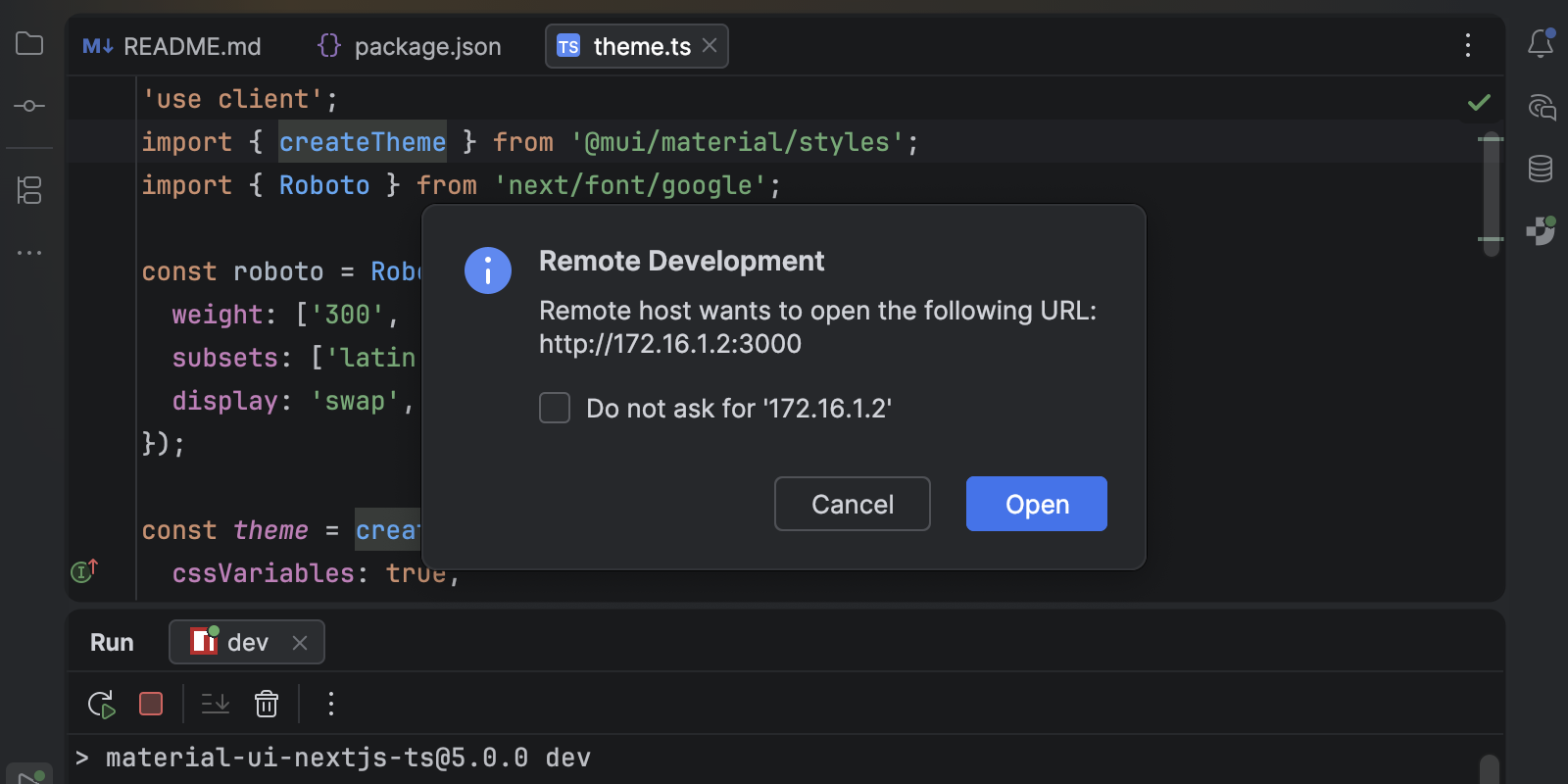Open the Structure tool window
This screenshot has width=1568, height=784.
(29, 190)
